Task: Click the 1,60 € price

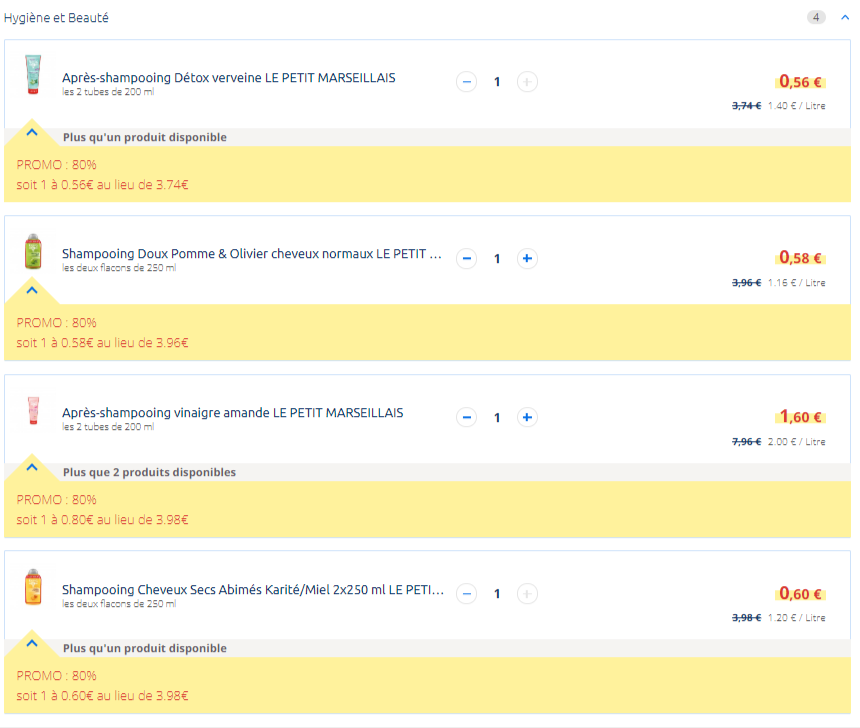Action: (800, 417)
